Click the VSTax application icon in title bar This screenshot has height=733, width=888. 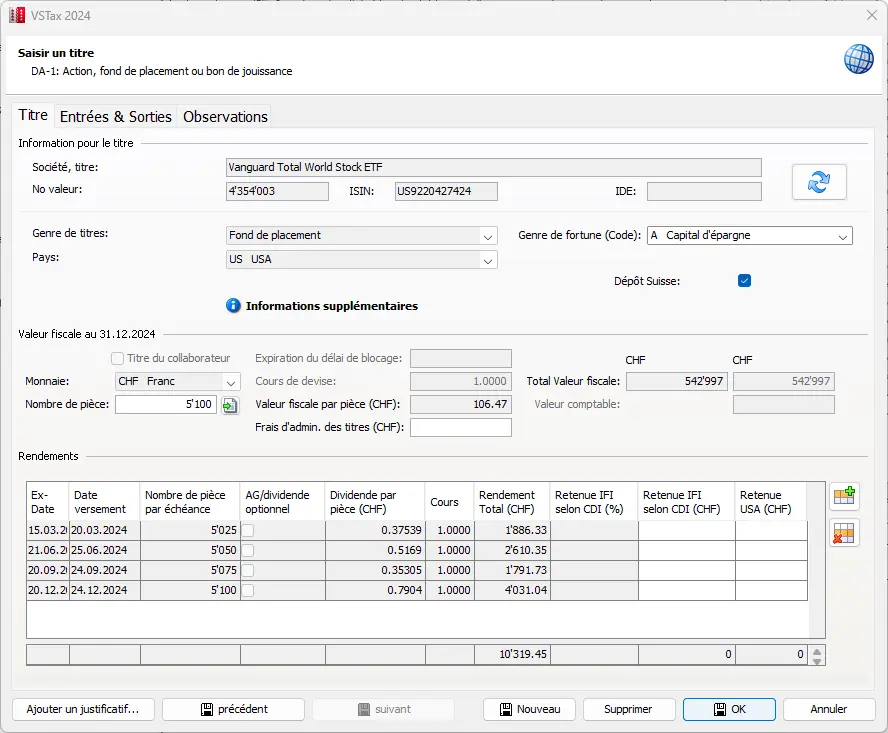pyautogui.click(x=17, y=15)
